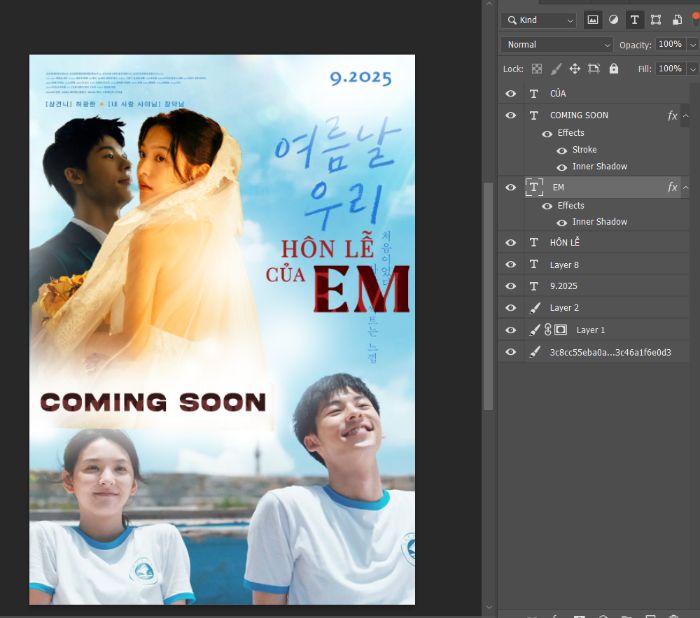Filter layers by shape layer icon
Viewport: 700px width, 618px height.
tap(656, 20)
